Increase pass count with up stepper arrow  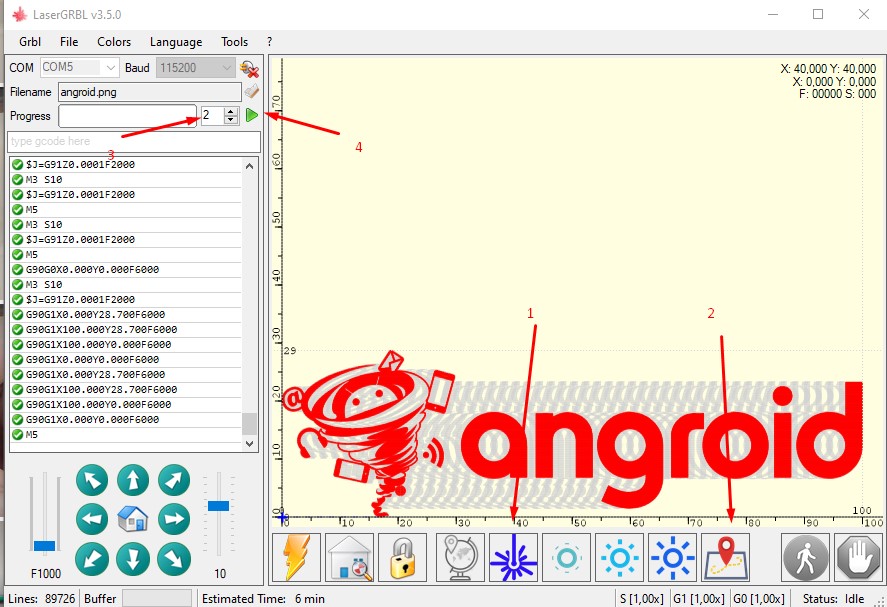230,111
